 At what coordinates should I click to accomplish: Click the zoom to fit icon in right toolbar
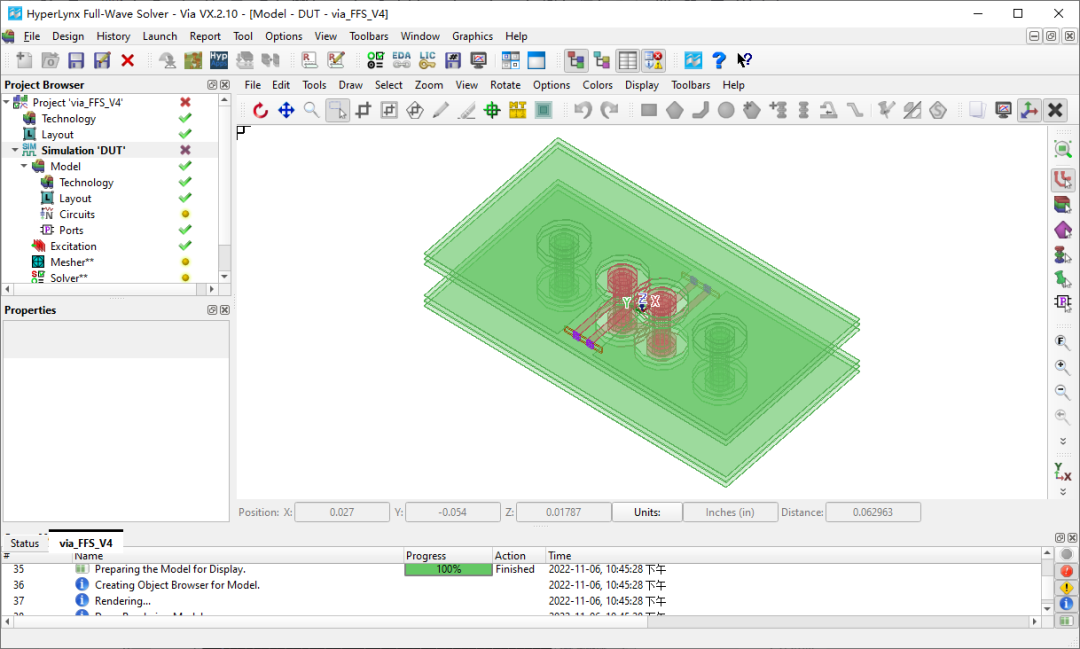point(1063,150)
